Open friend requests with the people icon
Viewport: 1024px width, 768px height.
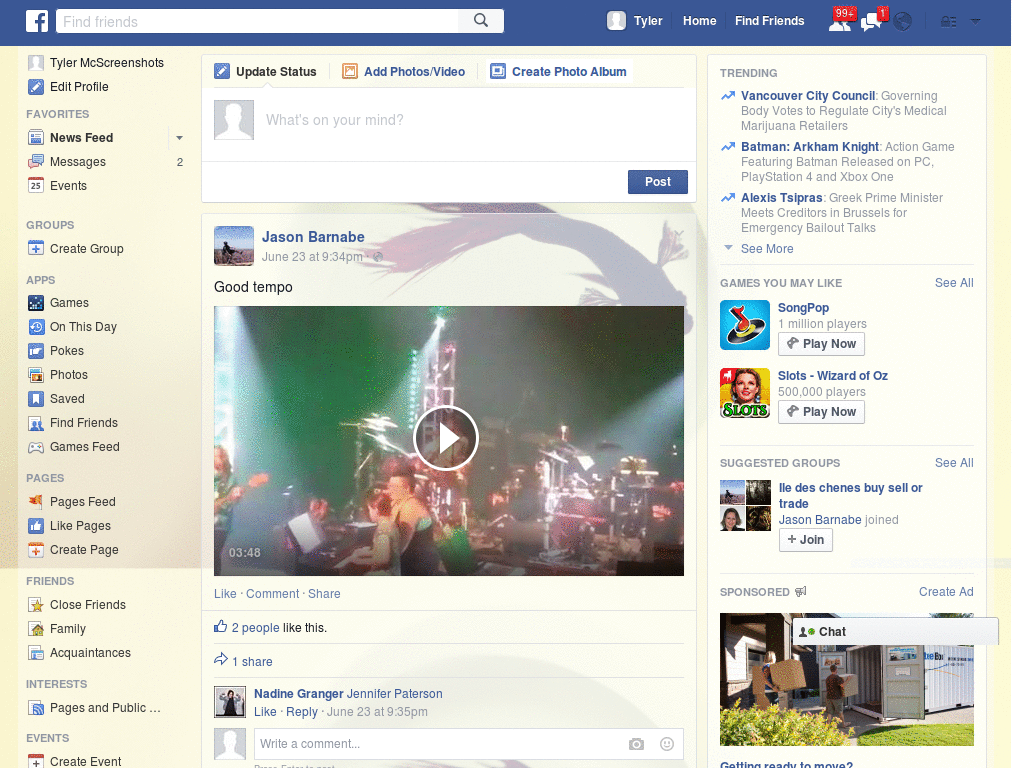click(840, 20)
